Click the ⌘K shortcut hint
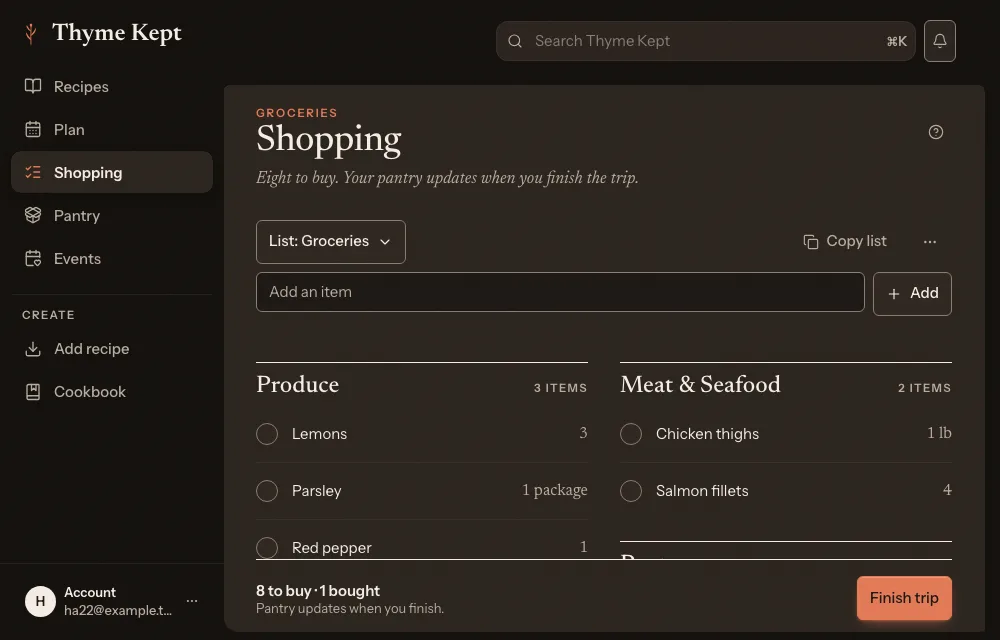Image resolution: width=1000 pixels, height=640 pixels. (896, 41)
